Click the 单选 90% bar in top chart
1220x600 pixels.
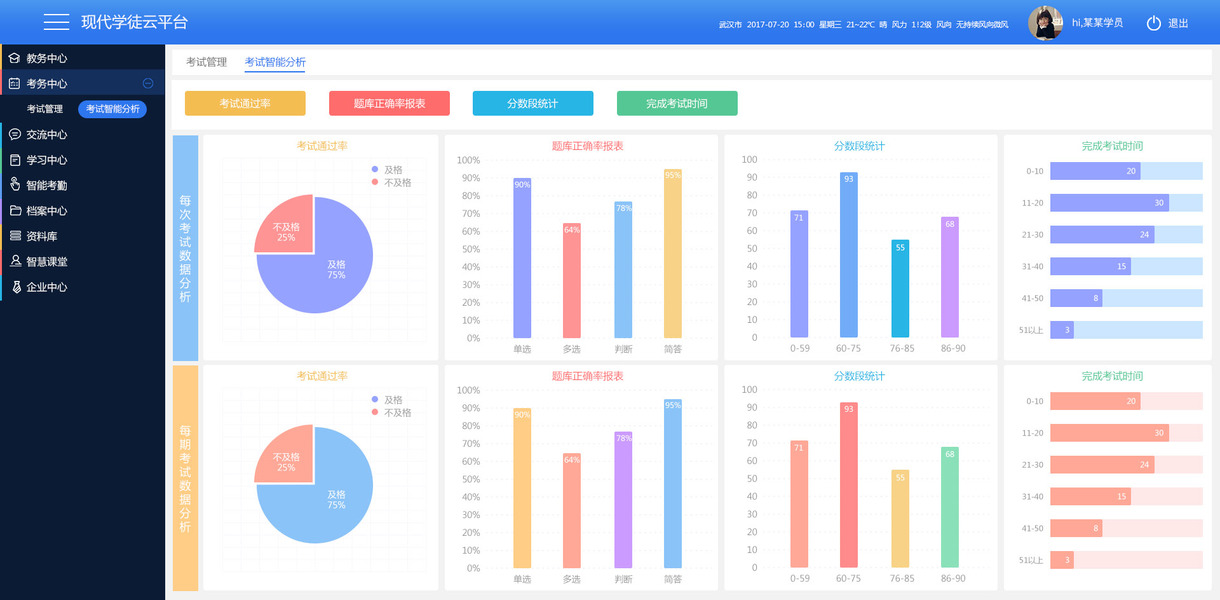coord(522,258)
